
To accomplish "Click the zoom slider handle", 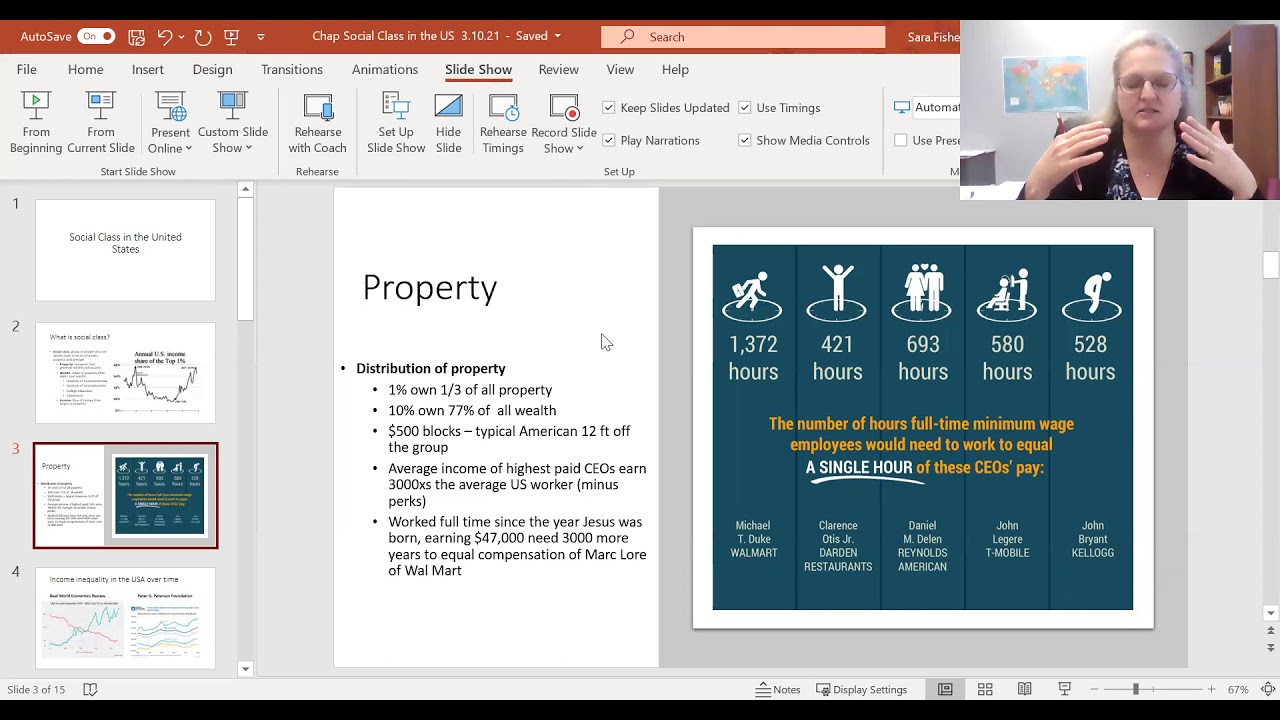I will (x=1135, y=689).
